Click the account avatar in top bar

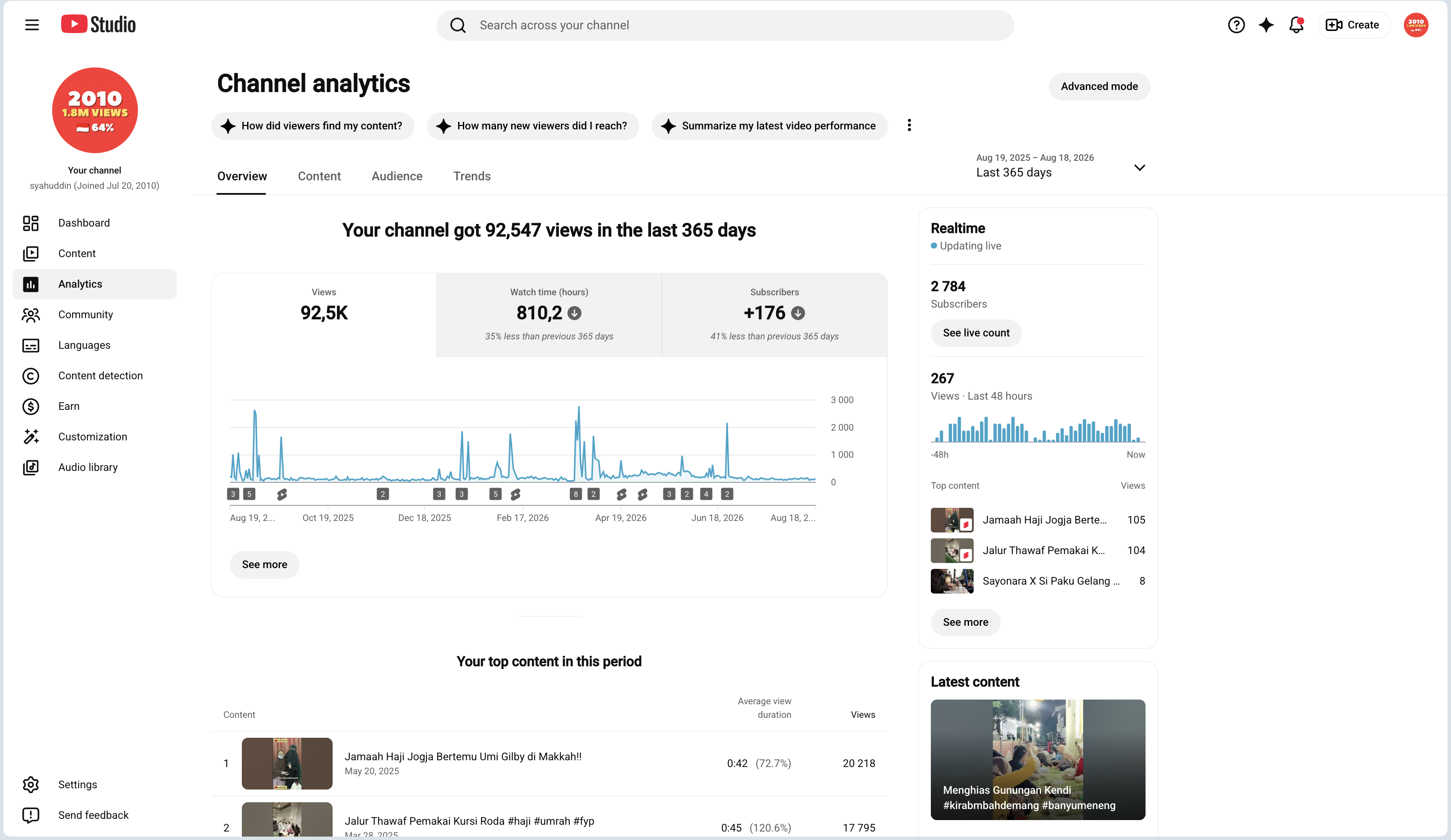pos(1415,25)
